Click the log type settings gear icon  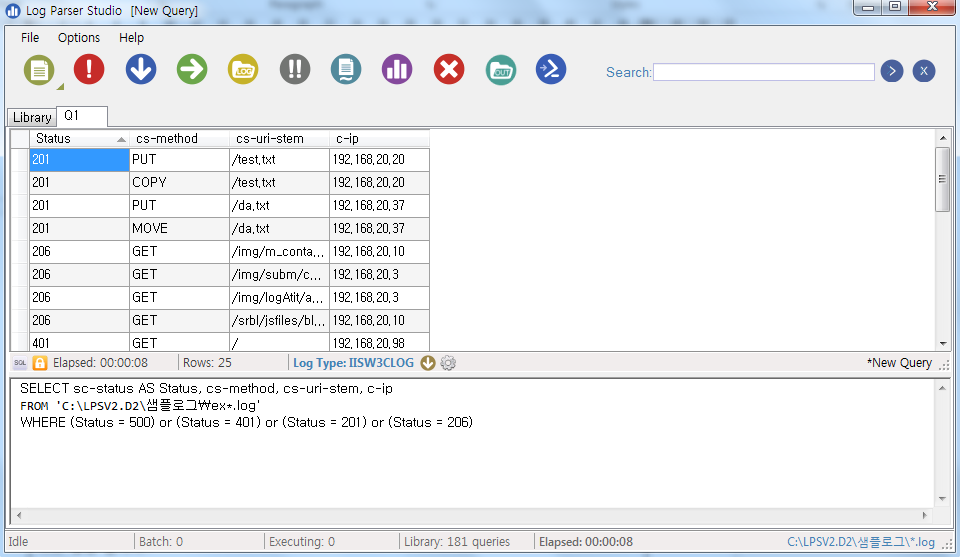(448, 363)
